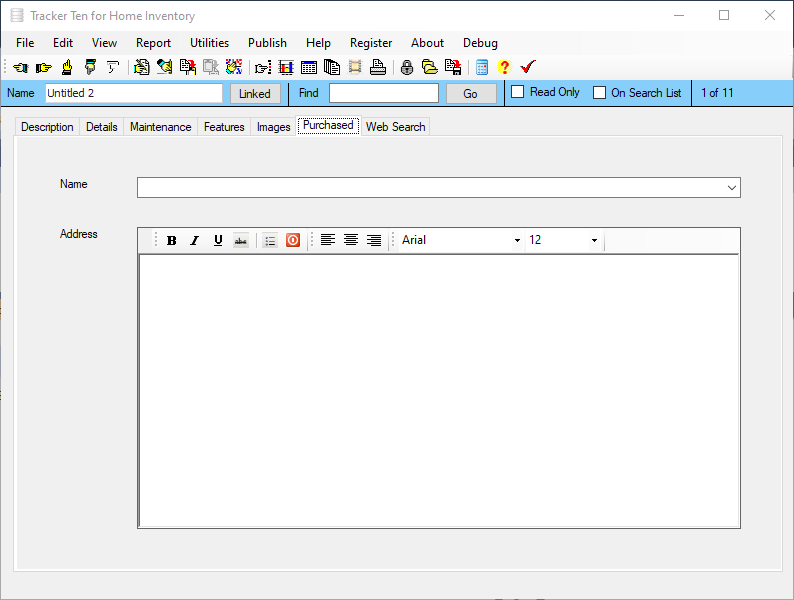This screenshot has width=794, height=600.
Task: Click the grayed-out copy pages icon
Action: pos(211,67)
